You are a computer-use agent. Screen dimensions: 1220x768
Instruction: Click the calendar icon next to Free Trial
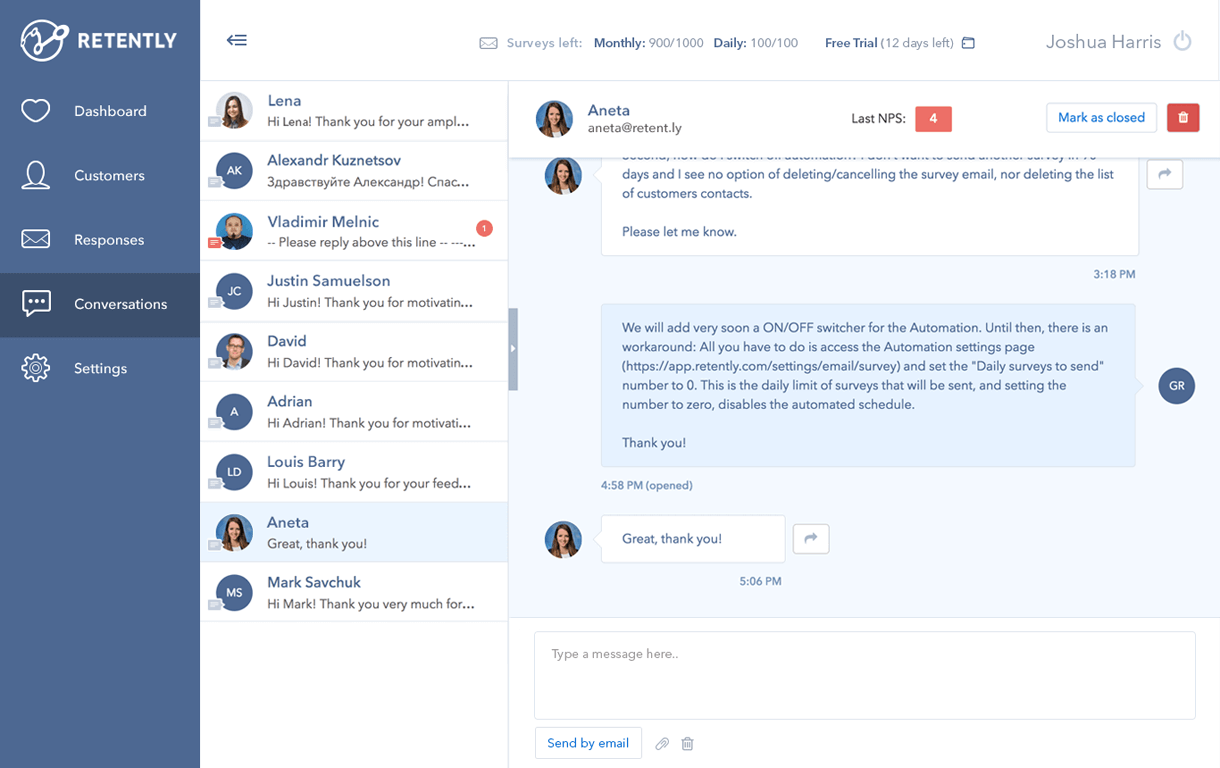pos(967,43)
